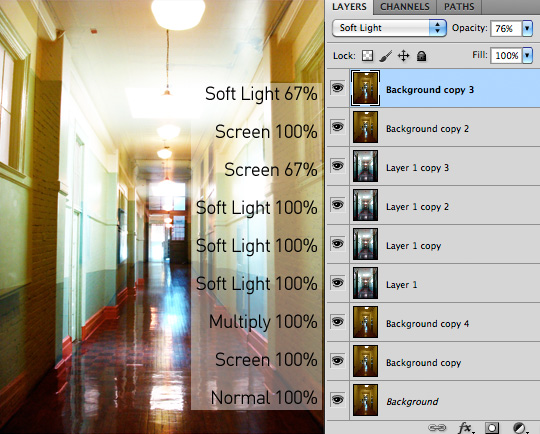540x434 pixels.
Task: Select Layer 1 copy thumbnail
Action: tap(365, 244)
